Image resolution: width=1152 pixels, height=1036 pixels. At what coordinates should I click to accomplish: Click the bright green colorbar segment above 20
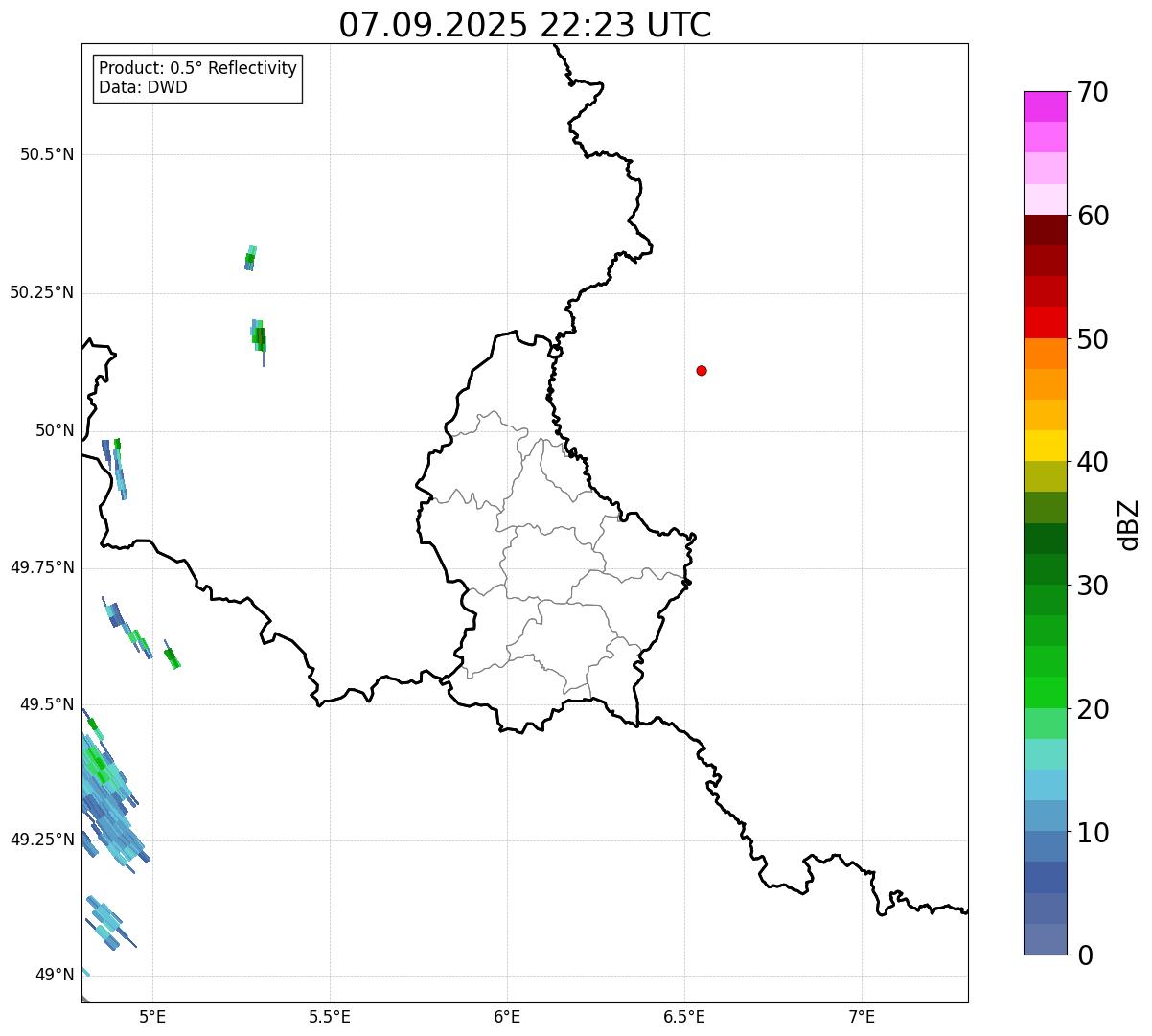coord(1045,693)
